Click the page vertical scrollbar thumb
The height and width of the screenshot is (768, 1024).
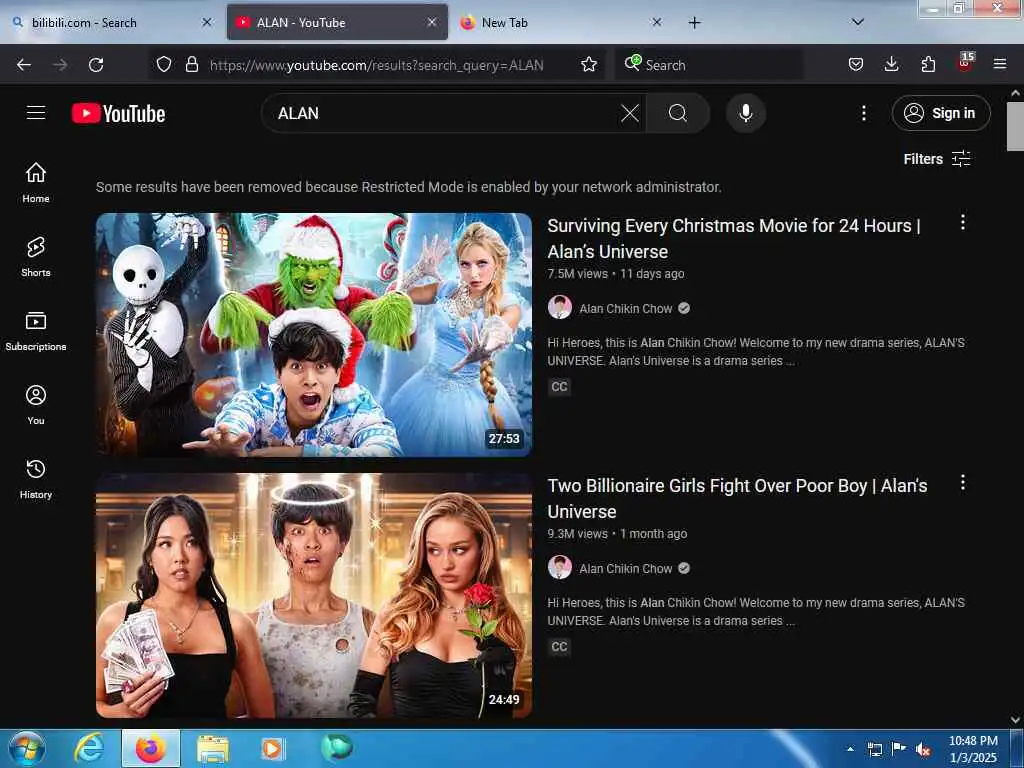click(1016, 127)
